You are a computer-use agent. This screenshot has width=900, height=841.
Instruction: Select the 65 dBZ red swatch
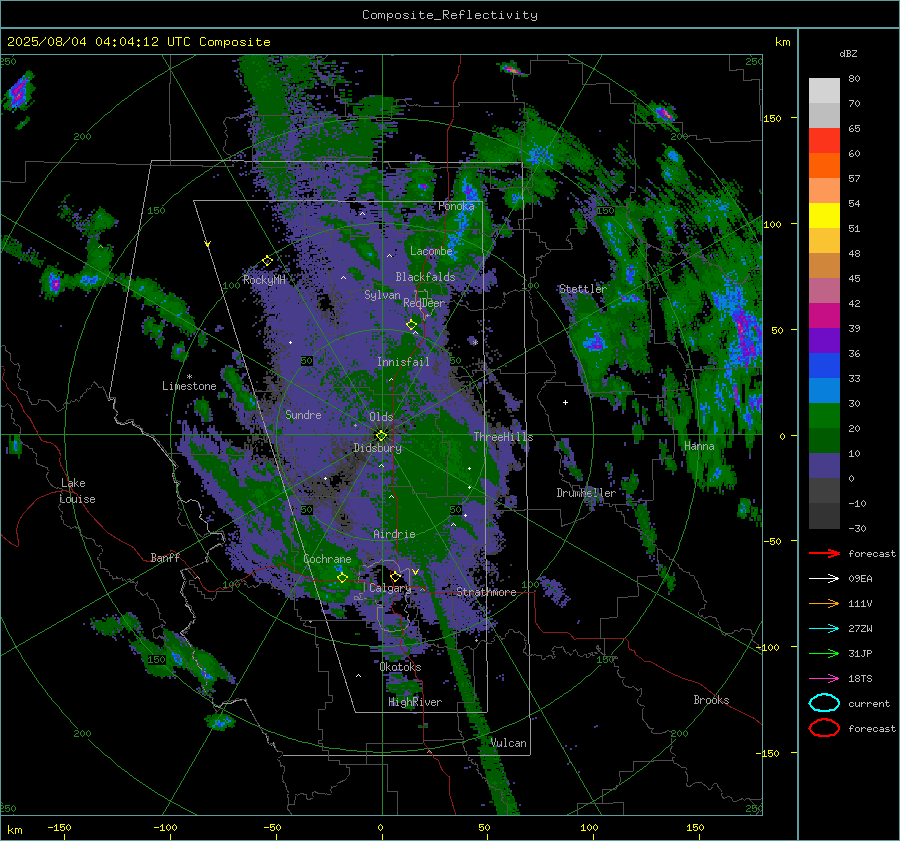824,140
